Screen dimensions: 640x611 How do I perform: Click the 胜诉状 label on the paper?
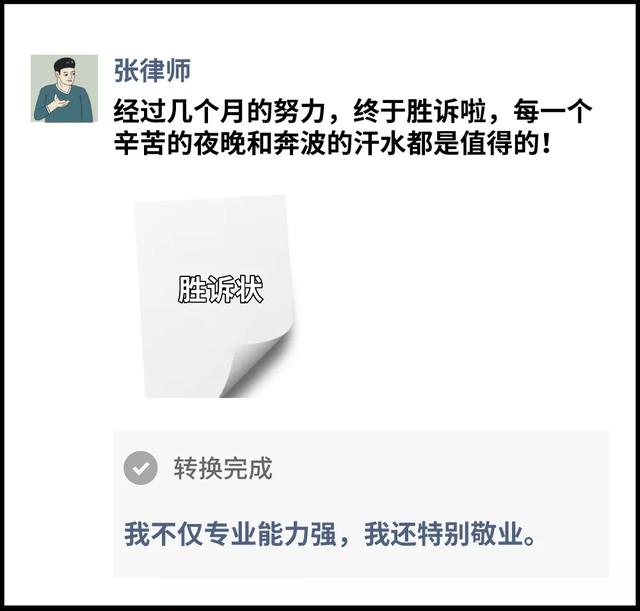tap(220, 289)
